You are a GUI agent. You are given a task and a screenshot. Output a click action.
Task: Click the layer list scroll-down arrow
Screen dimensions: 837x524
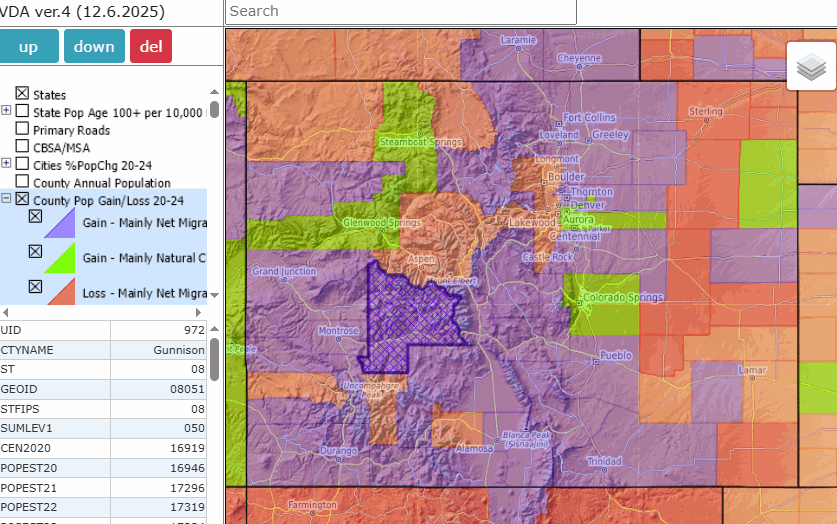[214, 296]
